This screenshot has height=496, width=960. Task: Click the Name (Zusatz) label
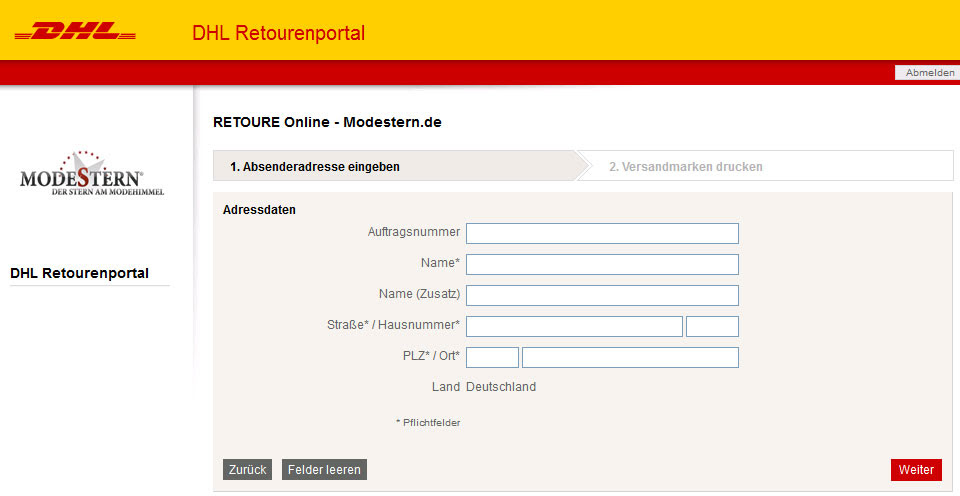(419, 294)
